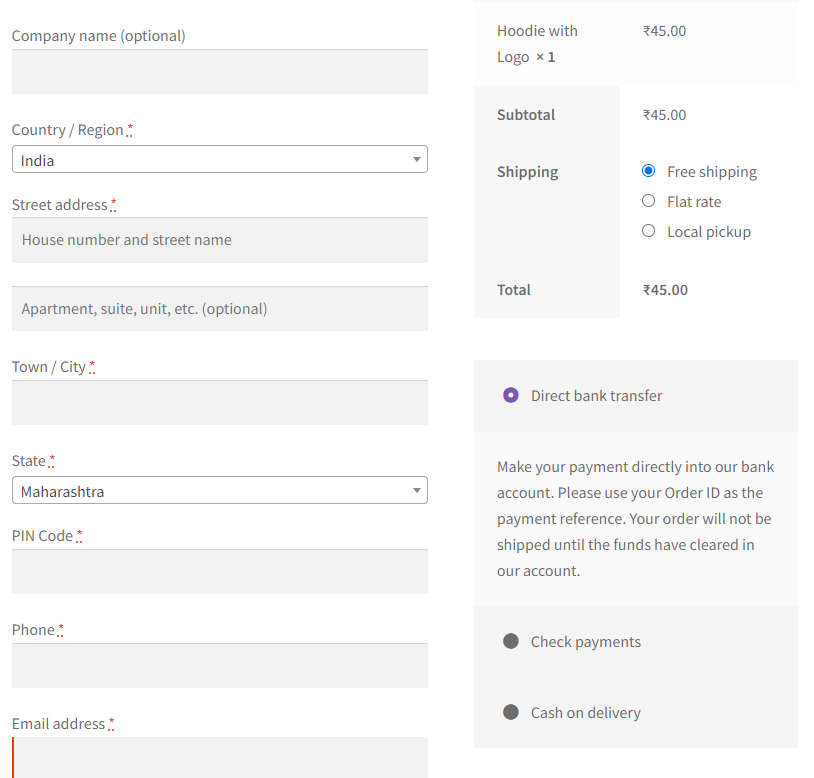Click the Town / City field
This screenshot has width=814, height=778.
tap(219, 402)
